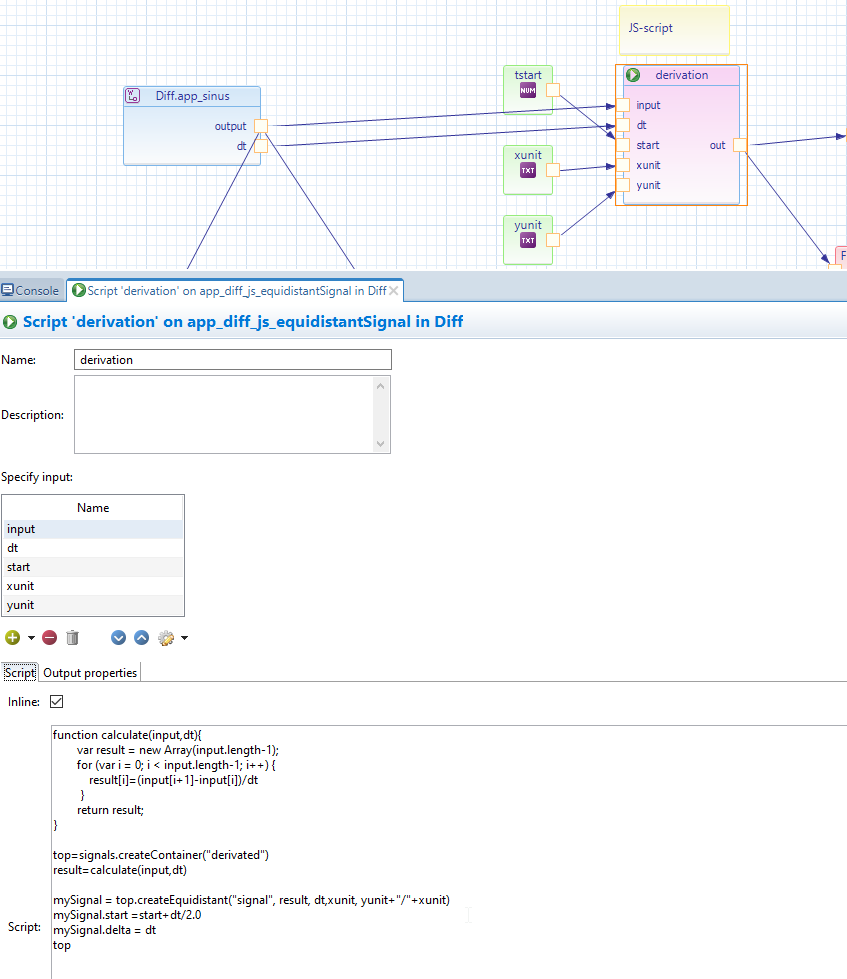
Task: Click the Diff.app_sinus block icon
Action: pos(133,96)
